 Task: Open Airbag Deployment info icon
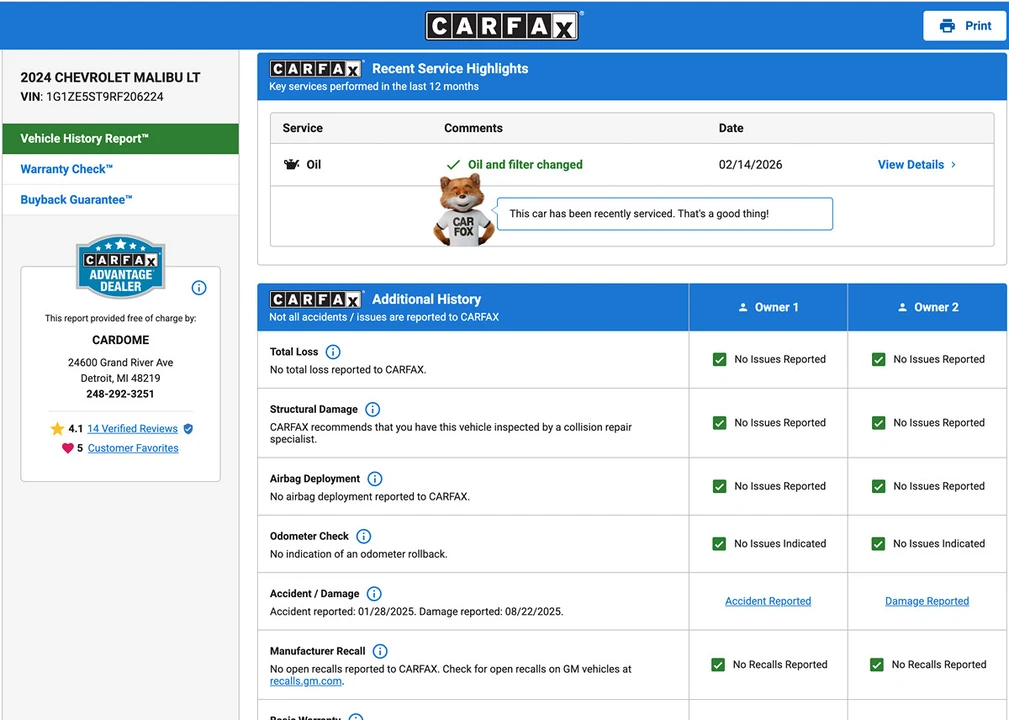pyautogui.click(x=375, y=479)
